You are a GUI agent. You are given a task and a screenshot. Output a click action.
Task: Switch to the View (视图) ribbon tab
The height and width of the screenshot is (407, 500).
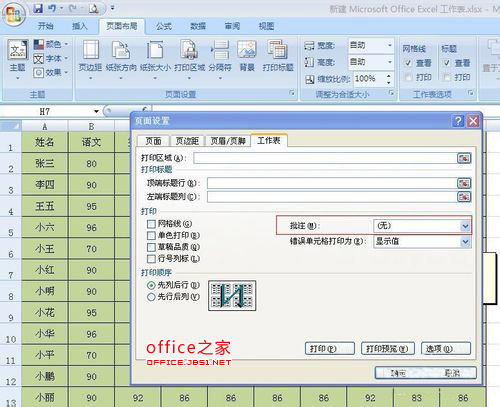point(266,26)
